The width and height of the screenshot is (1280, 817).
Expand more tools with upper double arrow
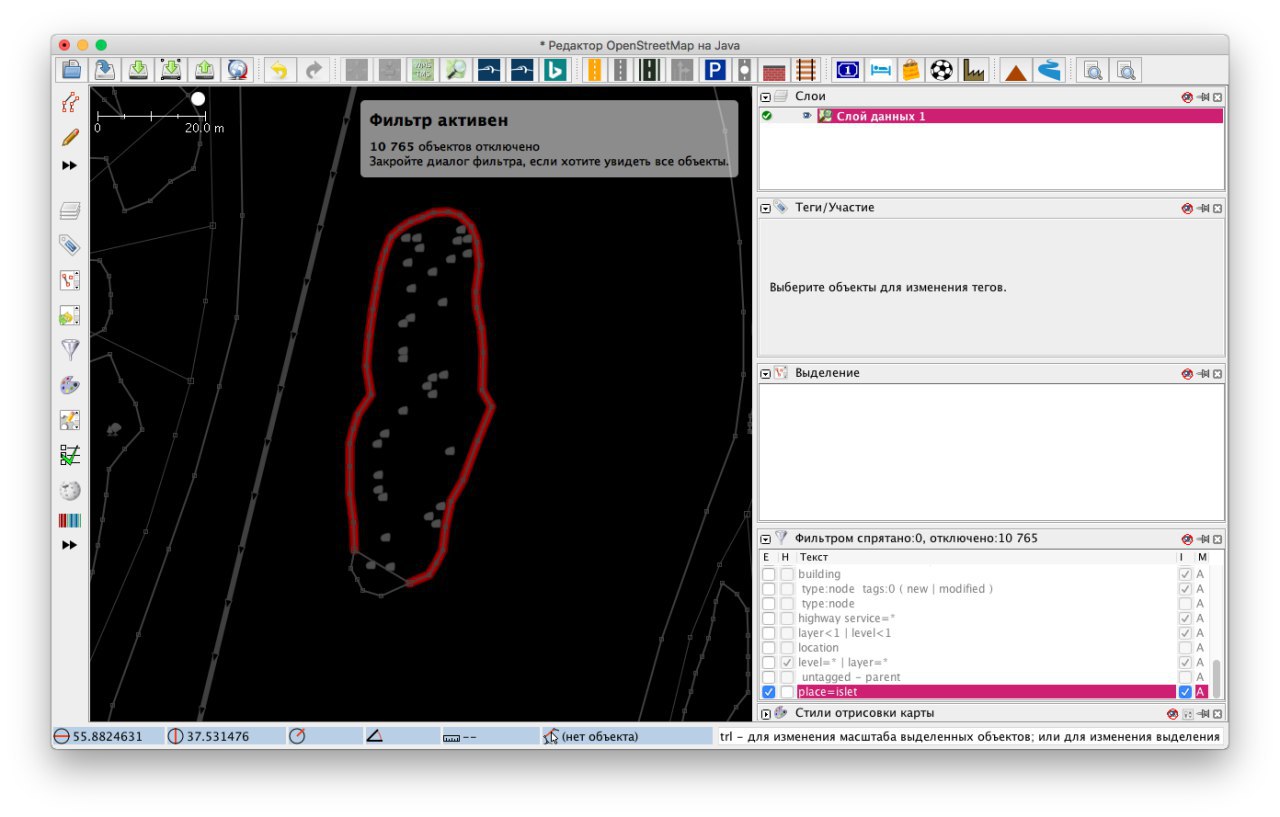tap(69, 165)
